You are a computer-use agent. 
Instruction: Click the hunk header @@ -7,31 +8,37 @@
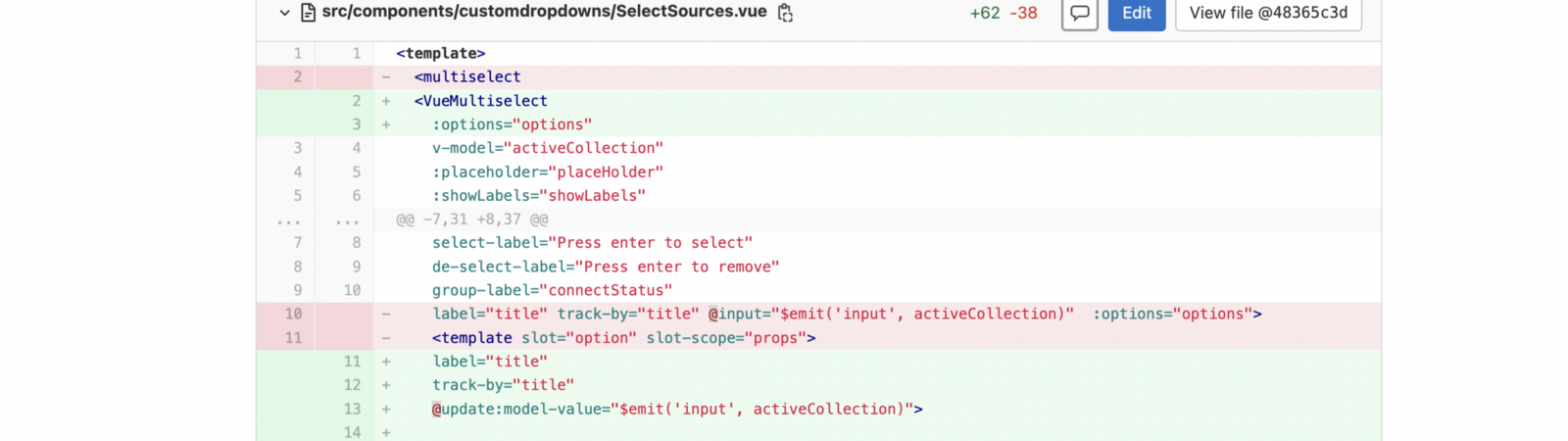pyautogui.click(x=472, y=220)
